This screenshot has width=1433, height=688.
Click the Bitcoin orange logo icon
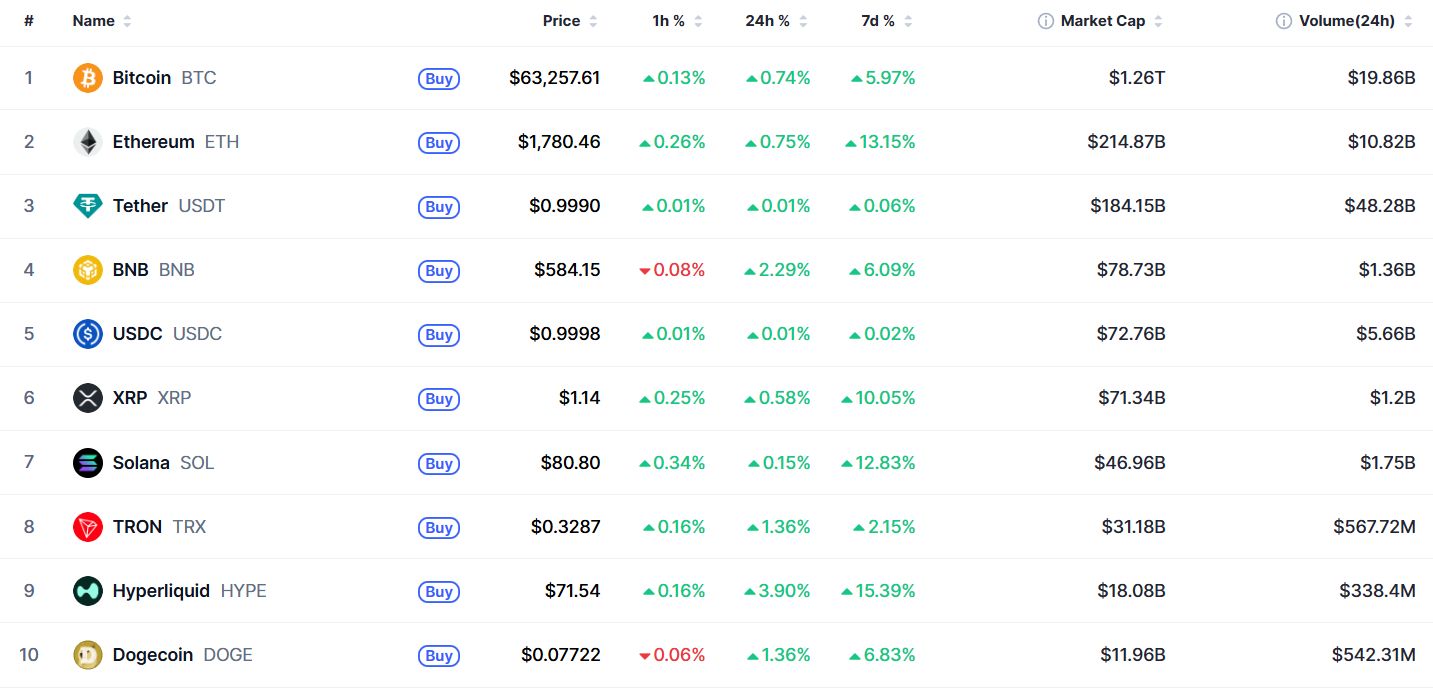click(x=88, y=78)
